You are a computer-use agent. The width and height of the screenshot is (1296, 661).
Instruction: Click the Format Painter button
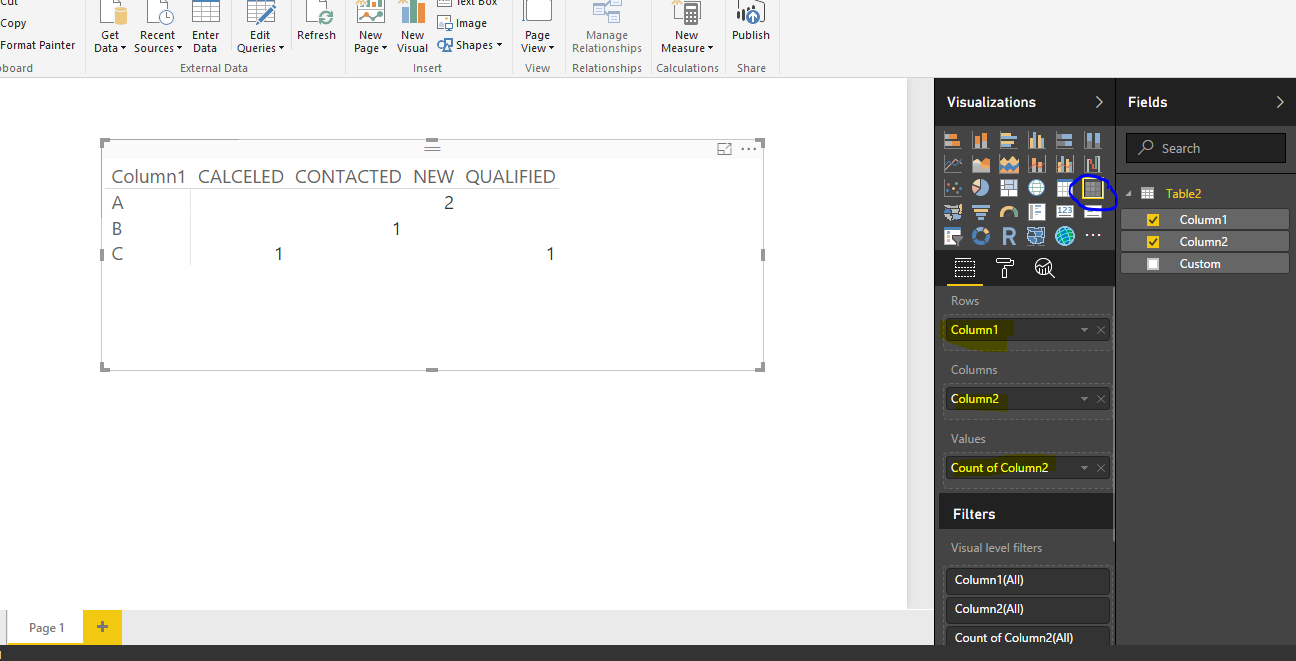click(38, 45)
